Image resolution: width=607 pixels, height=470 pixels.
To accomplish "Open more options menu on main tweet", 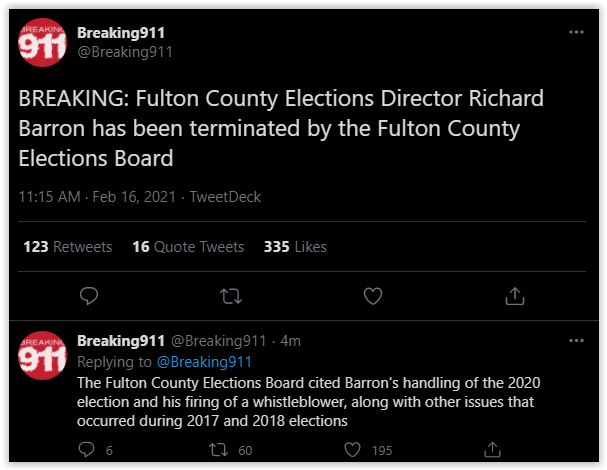I will [576, 32].
